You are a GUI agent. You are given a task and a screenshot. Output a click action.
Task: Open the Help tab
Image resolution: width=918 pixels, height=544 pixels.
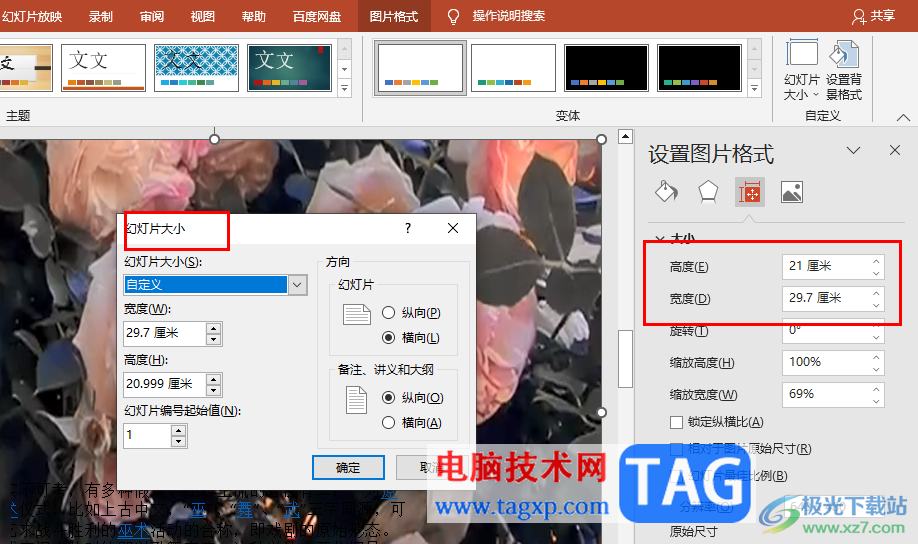point(254,16)
